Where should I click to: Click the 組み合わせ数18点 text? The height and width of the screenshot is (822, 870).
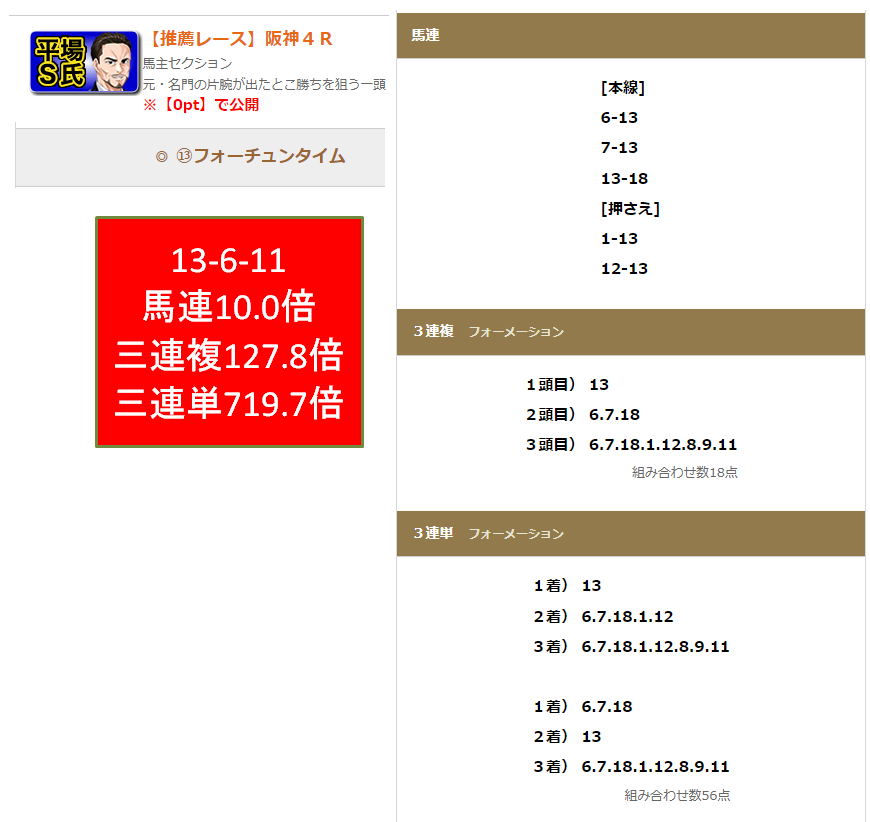tap(685, 472)
